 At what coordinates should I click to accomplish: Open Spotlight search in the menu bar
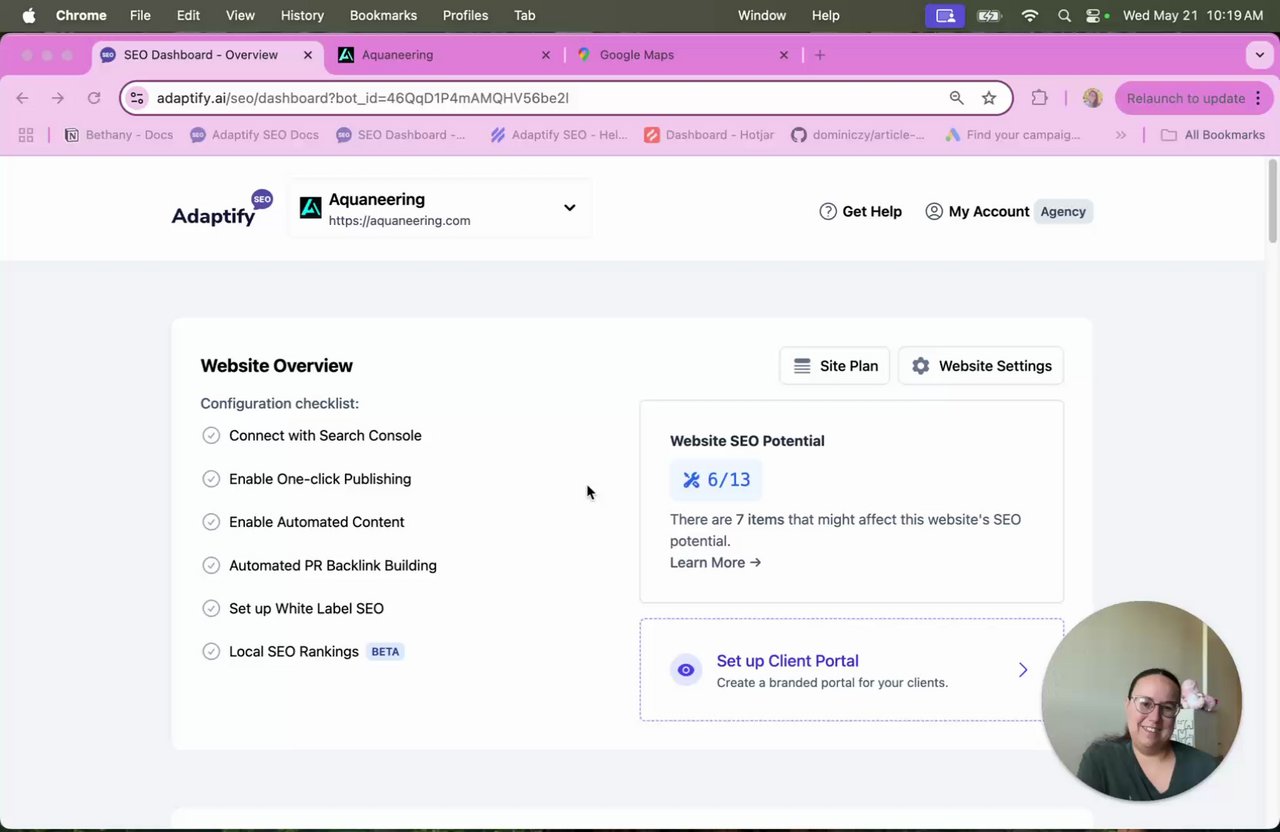[x=1064, y=15]
